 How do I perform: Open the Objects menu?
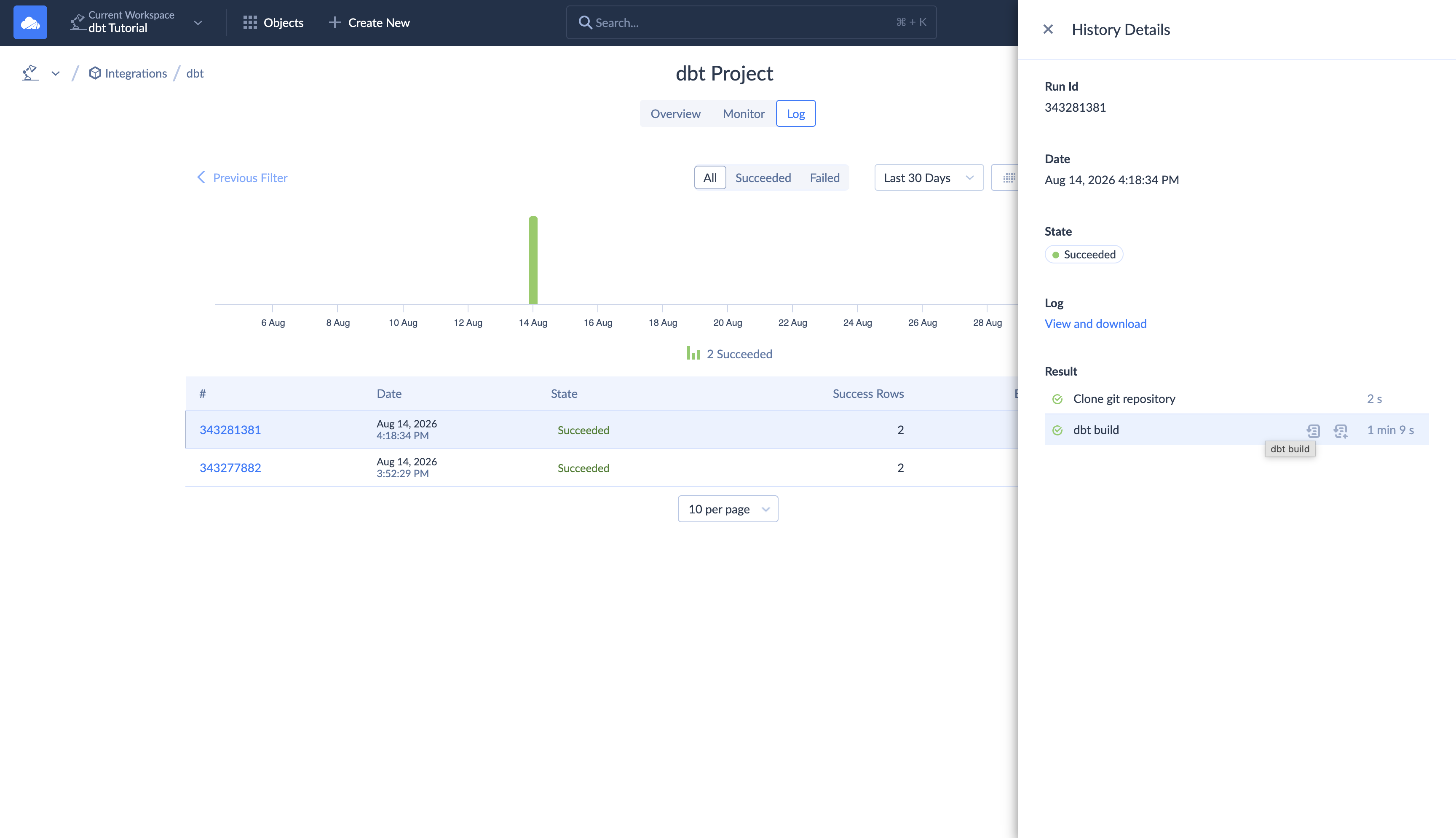click(273, 22)
